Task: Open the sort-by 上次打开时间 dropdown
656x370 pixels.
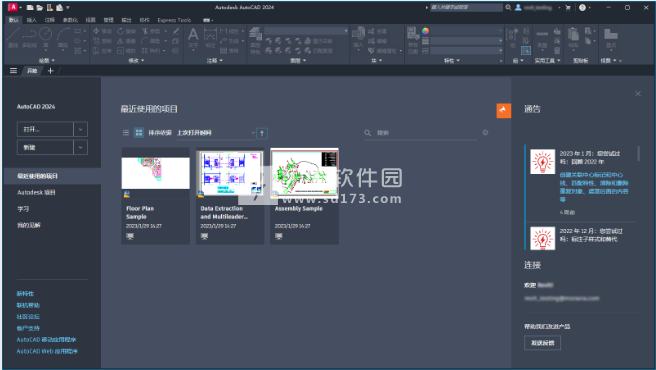Action: (216, 133)
